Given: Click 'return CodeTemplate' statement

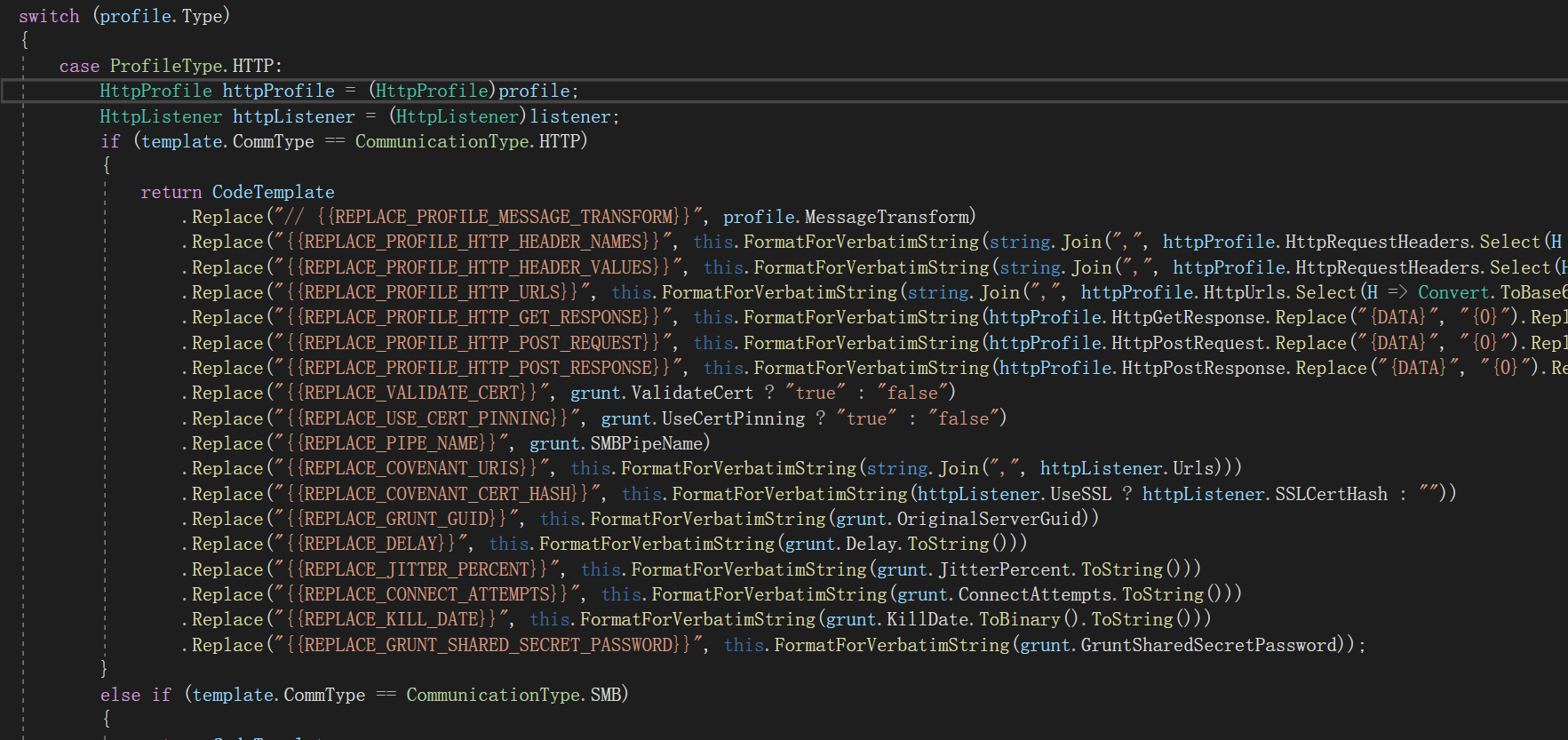Looking at the screenshot, I should click(x=237, y=192).
